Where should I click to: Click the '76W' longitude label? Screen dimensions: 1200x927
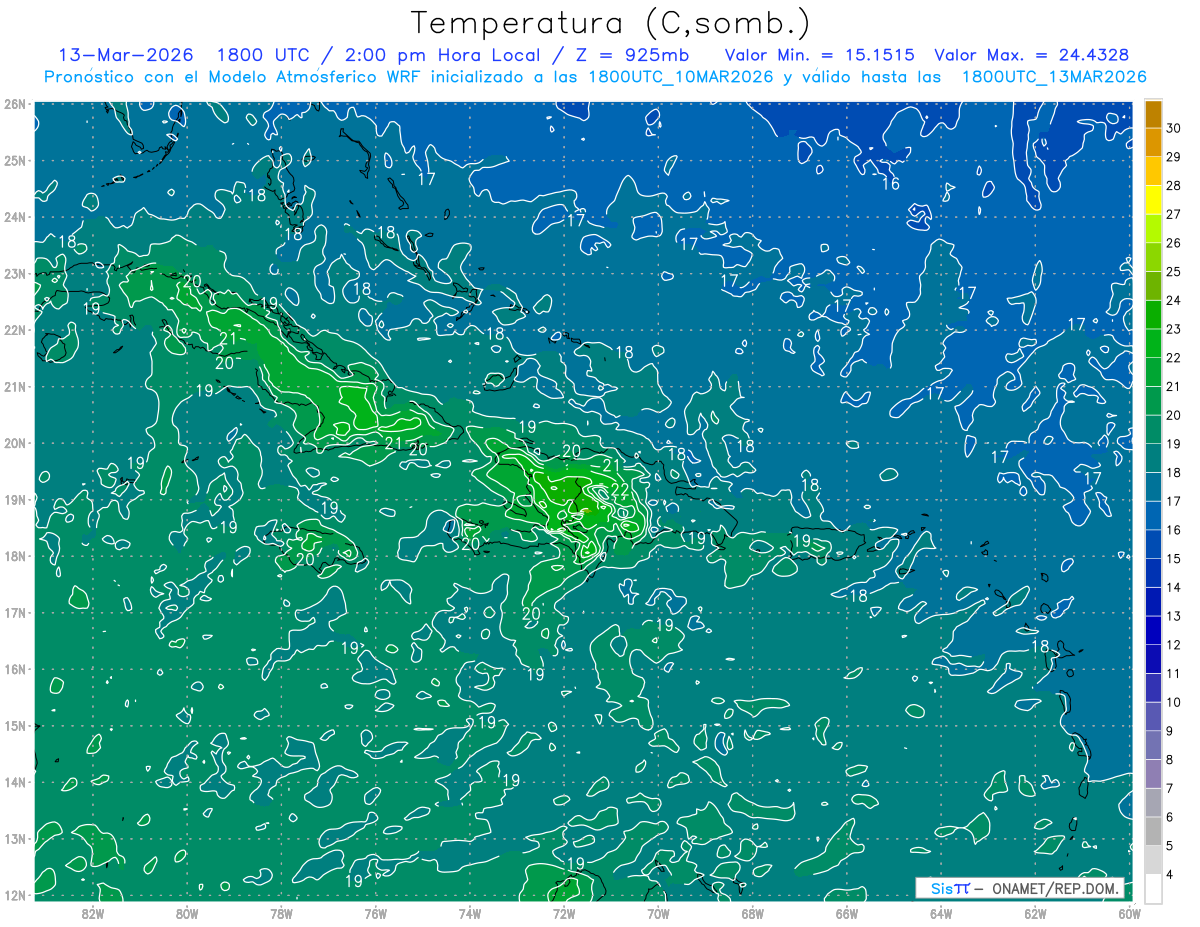pyautogui.click(x=375, y=913)
